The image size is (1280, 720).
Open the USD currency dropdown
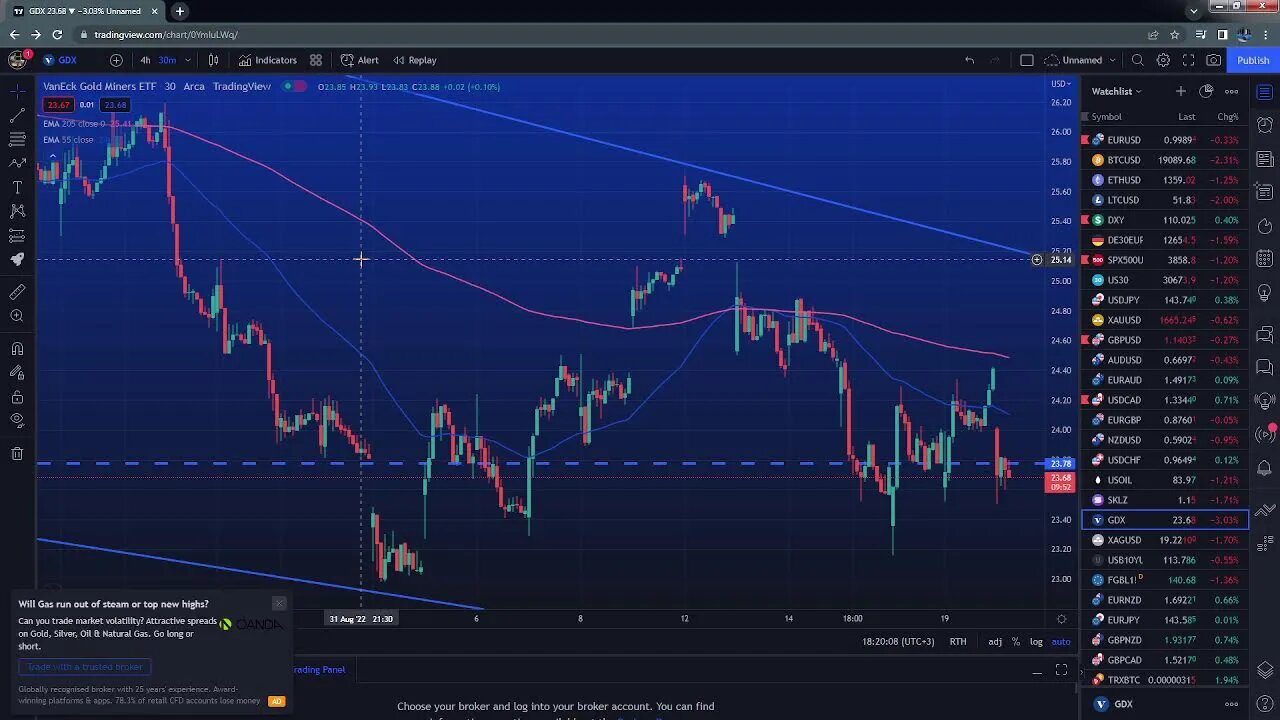(x=1061, y=84)
